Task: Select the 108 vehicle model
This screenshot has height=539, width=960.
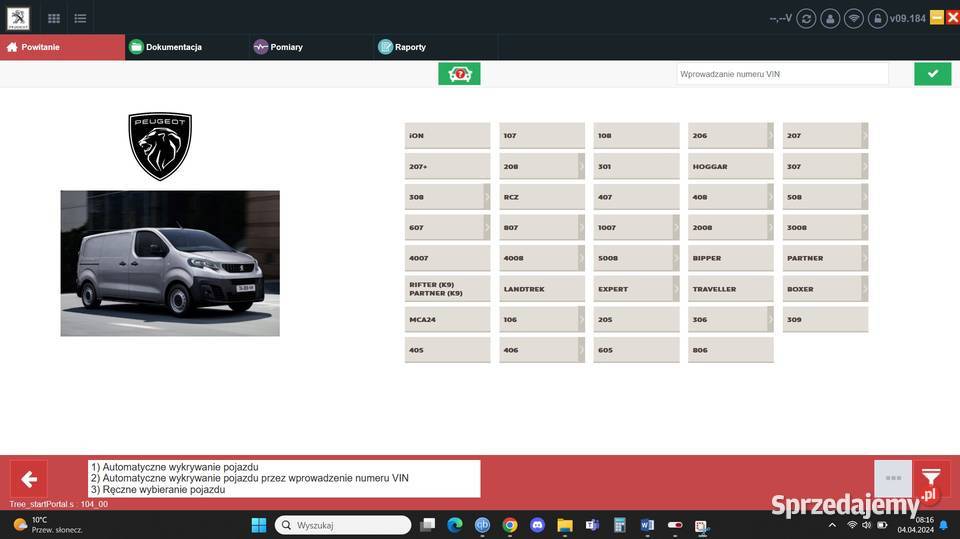Action: point(636,135)
